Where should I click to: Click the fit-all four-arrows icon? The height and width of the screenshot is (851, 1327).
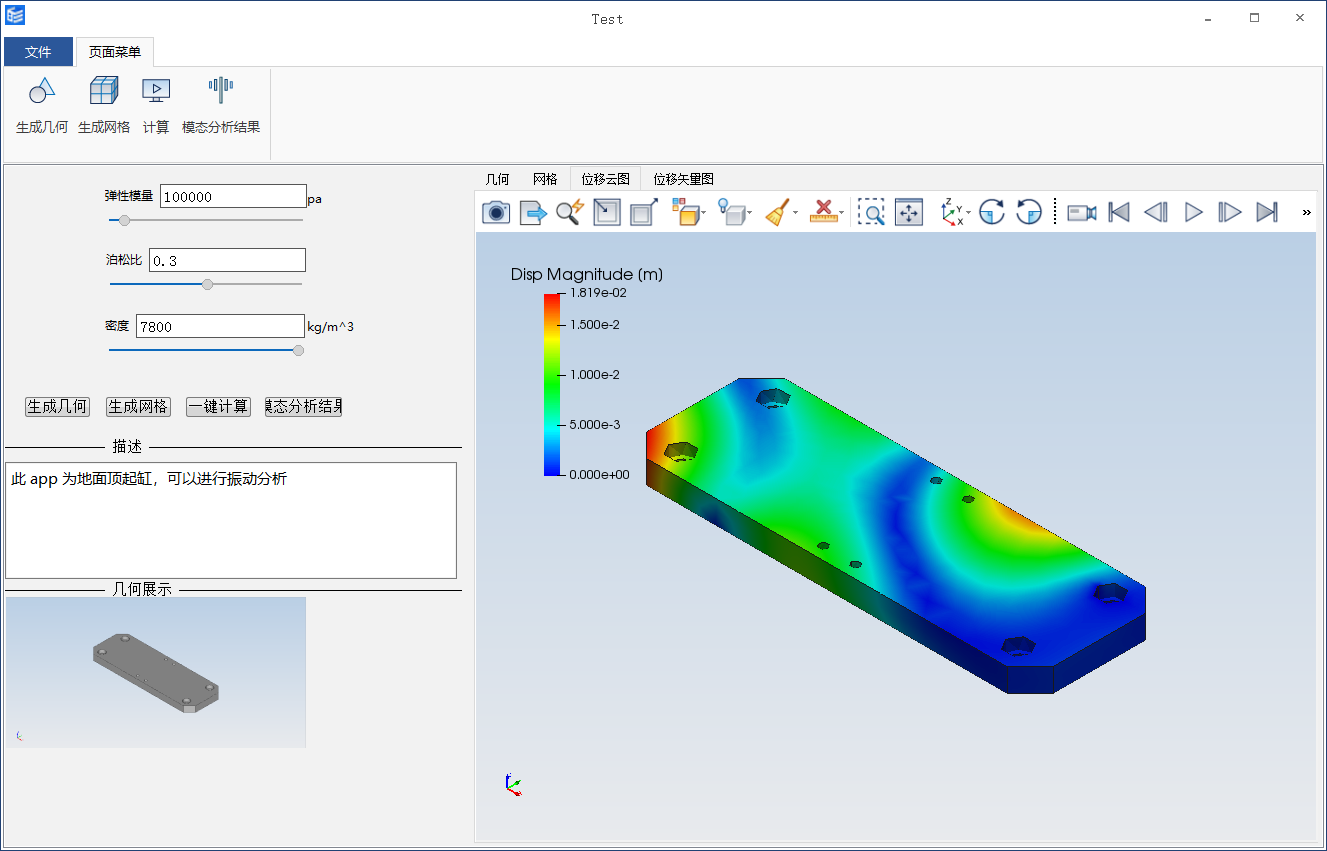click(909, 212)
